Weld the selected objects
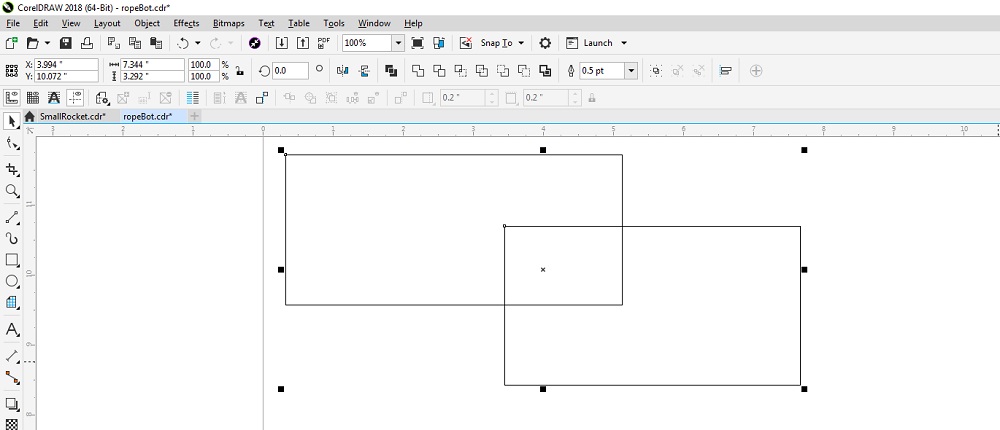This screenshot has width=1000, height=430. 418,71
